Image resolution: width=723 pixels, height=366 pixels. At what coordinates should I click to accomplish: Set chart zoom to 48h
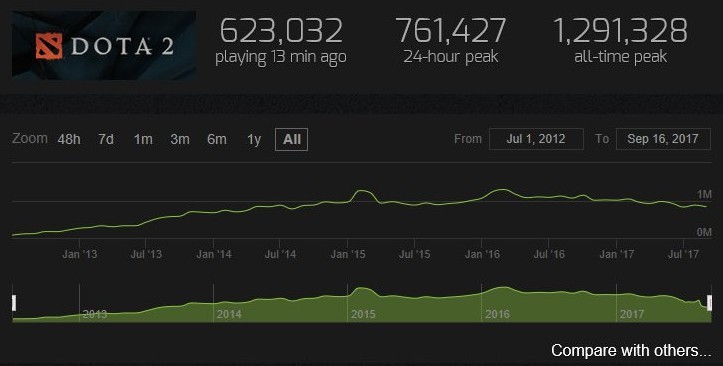coord(69,139)
